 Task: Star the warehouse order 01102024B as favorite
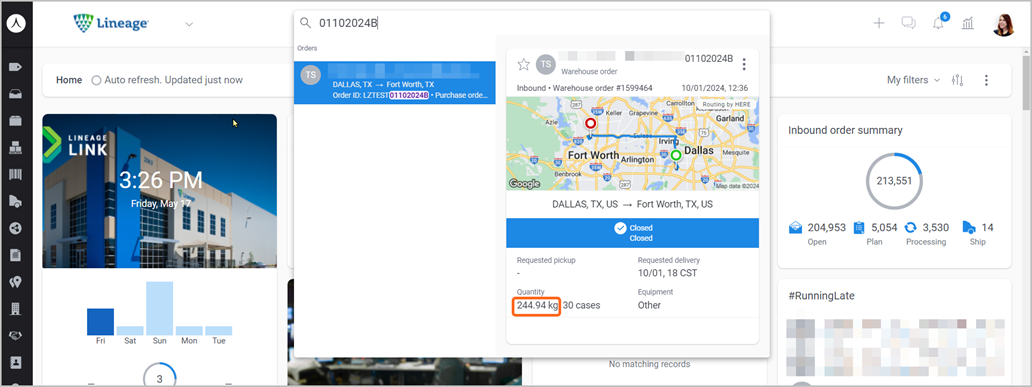coord(524,64)
